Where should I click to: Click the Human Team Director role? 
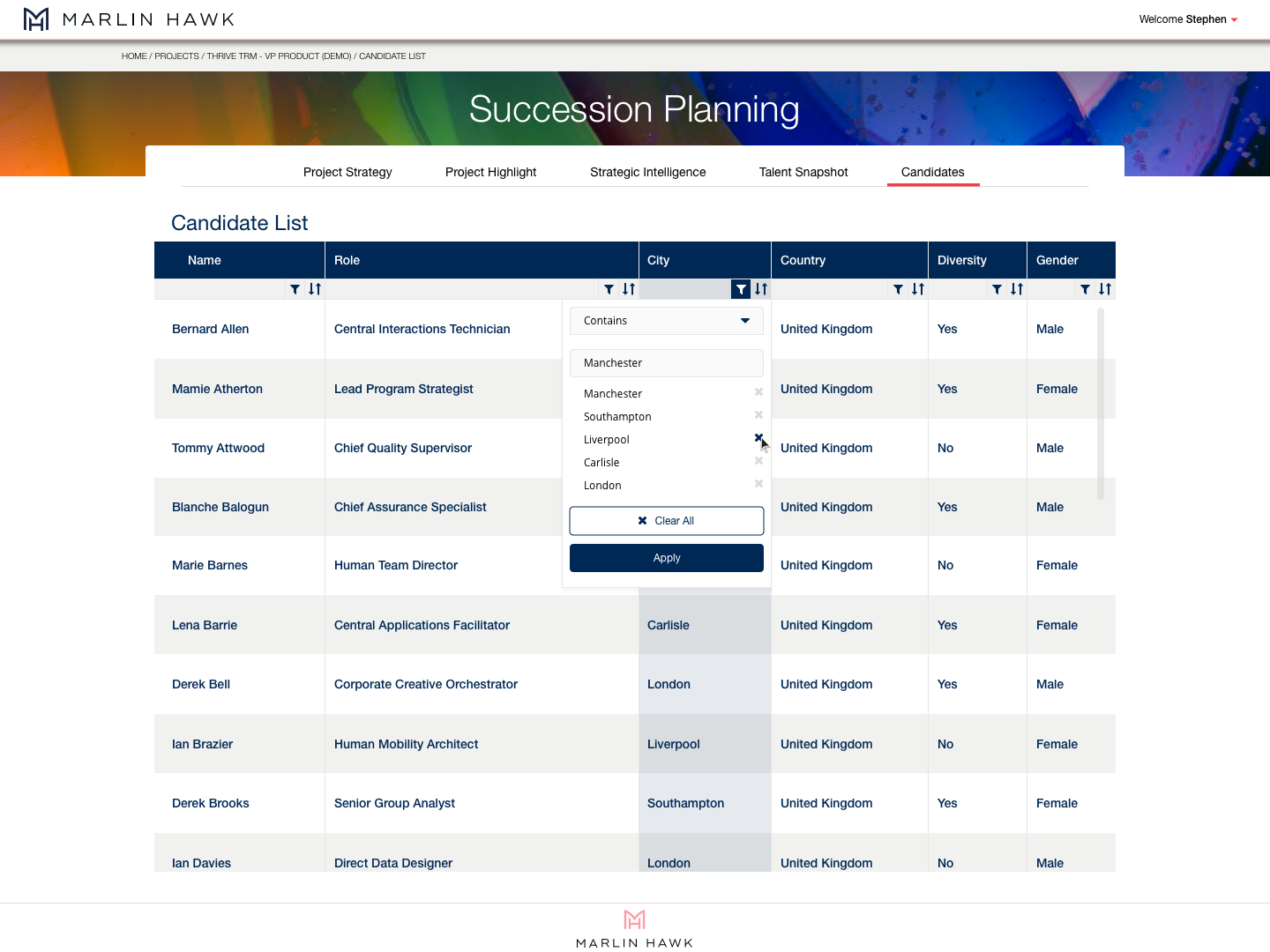coord(396,566)
